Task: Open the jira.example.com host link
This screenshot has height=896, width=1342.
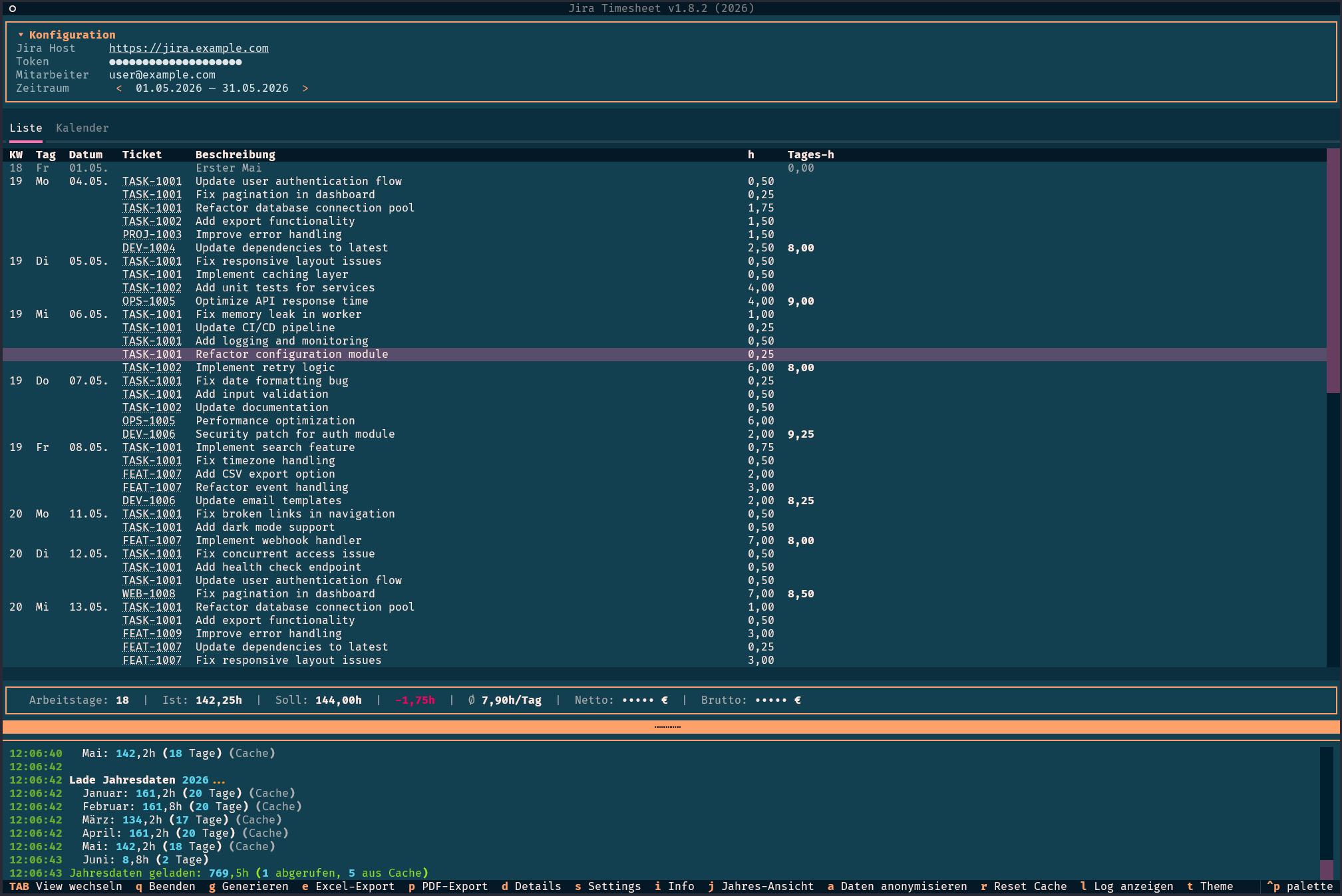Action: pyautogui.click(x=189, y=48)
